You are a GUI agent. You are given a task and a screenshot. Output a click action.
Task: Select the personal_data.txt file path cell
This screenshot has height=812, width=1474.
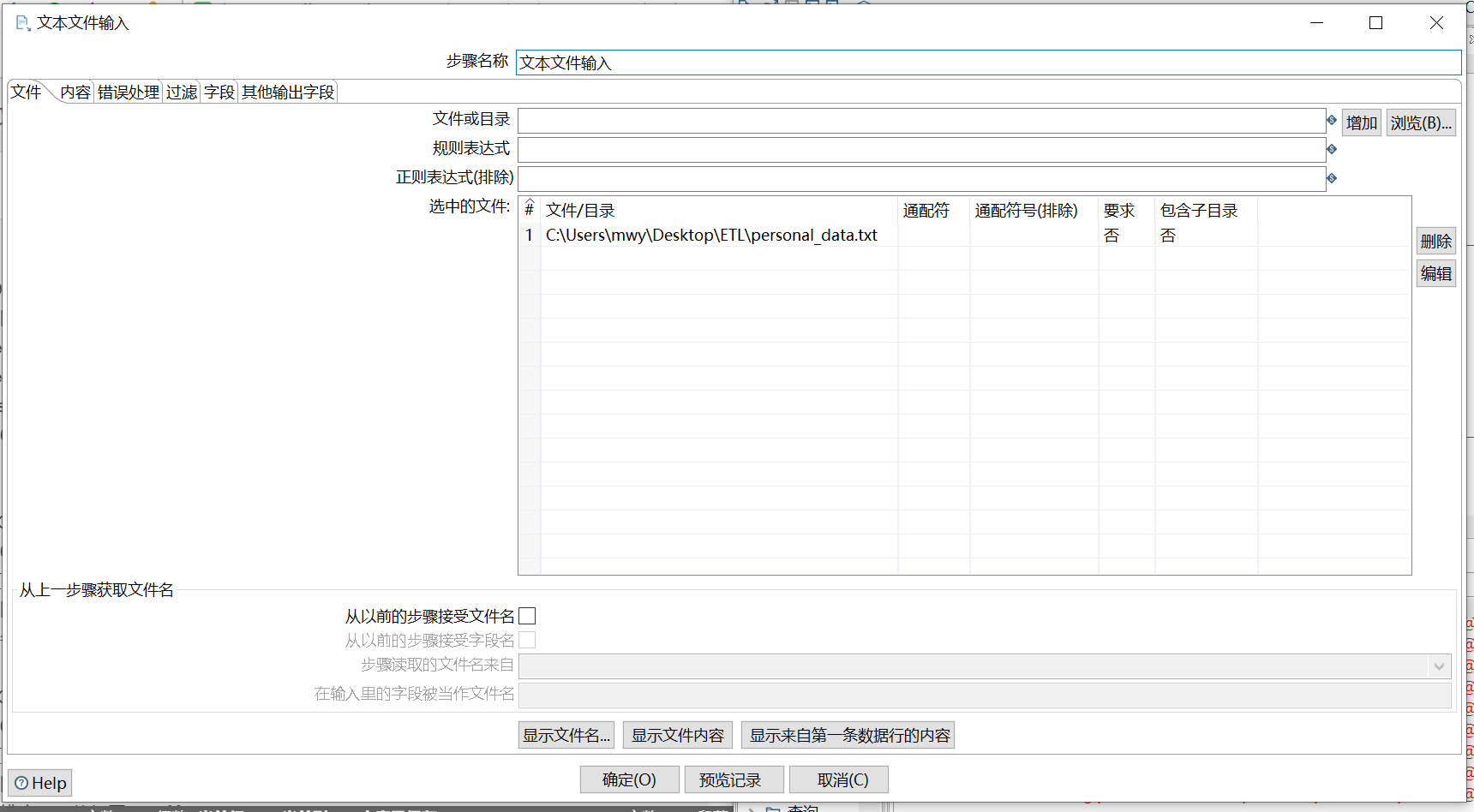pos(719,235)
